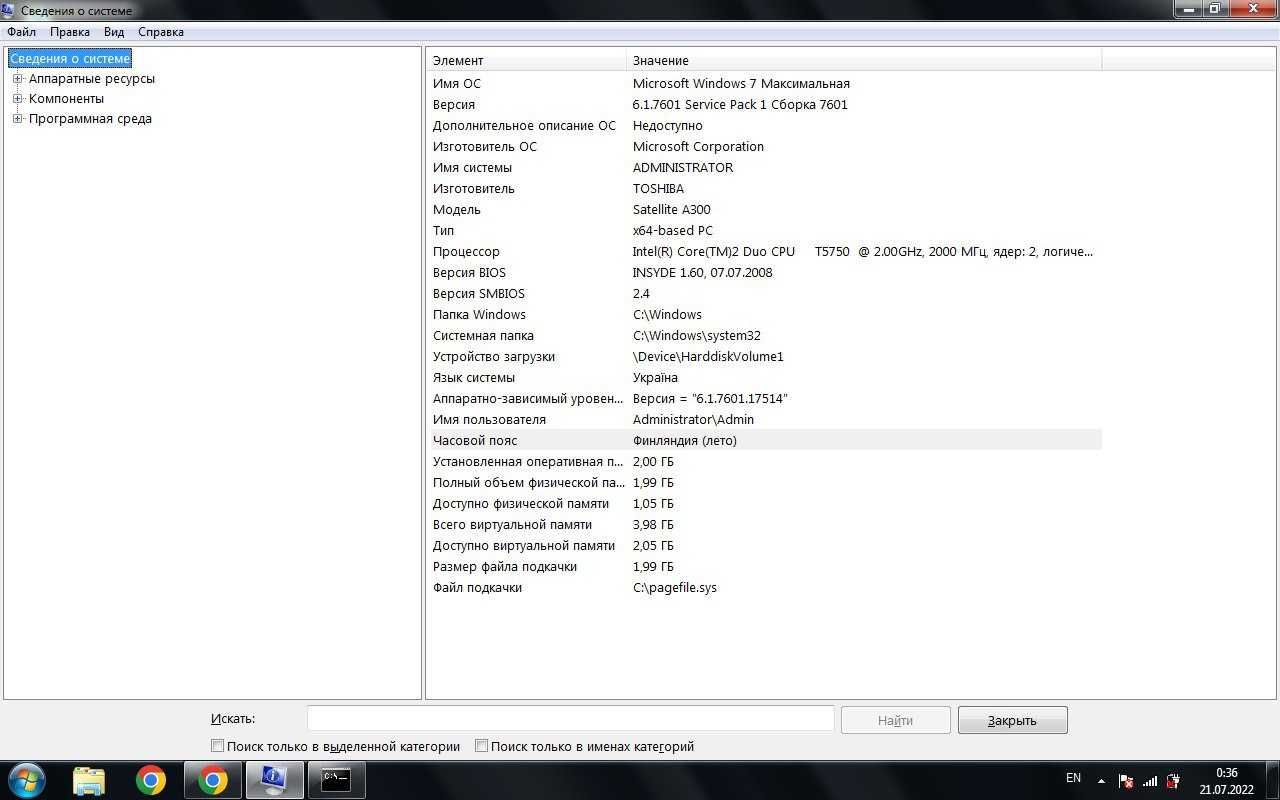Sort by the Элемент column header
Image resolution: width=1280 pixels, height=800 pixels.
[x=526, y=61]
